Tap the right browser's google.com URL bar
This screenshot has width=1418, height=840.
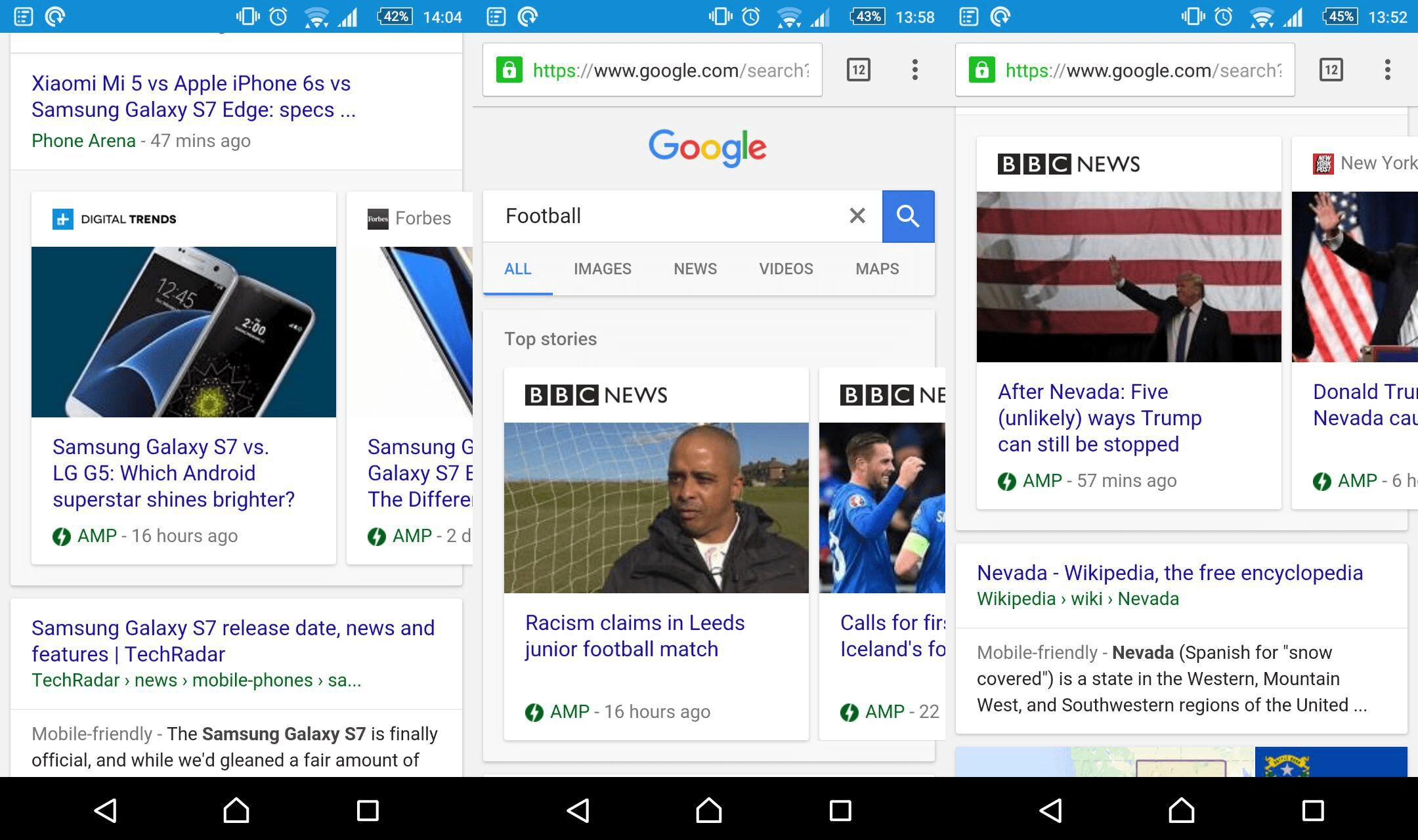tap(1125, 70)
